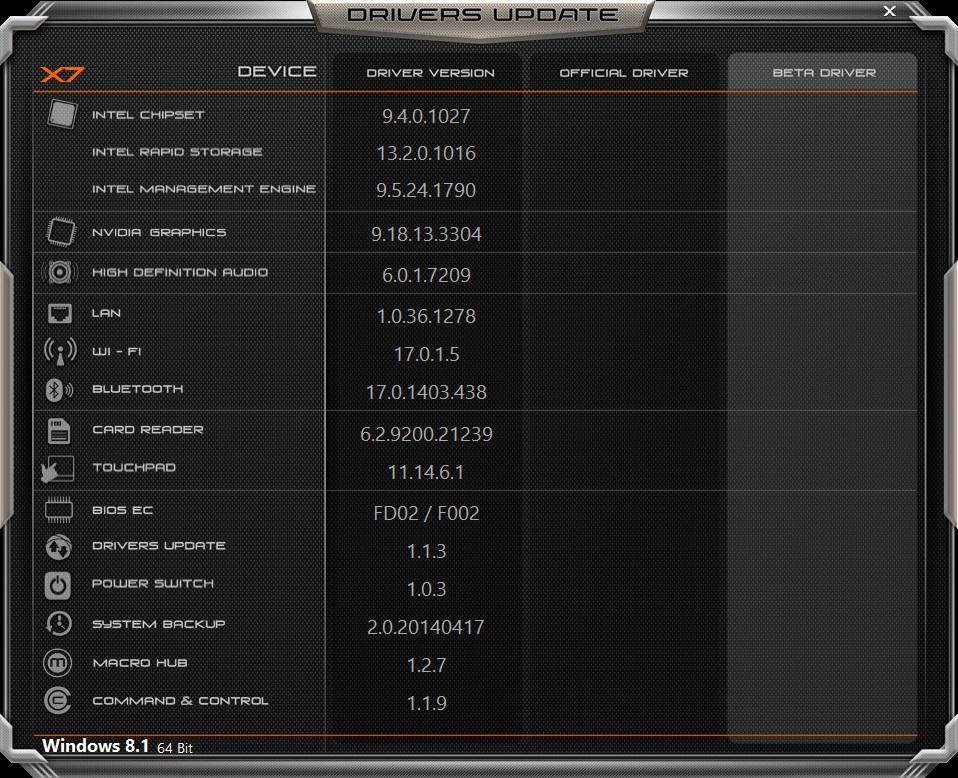Click Drivers Update version 1.1.3

(x=426, y=551)
